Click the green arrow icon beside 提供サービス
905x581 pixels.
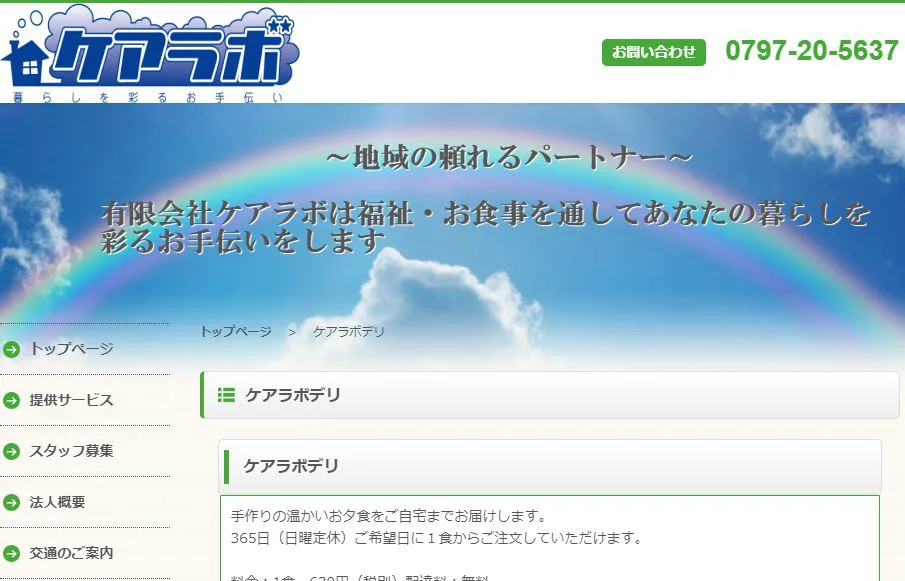pyautogui.click(x=12, y=400)
